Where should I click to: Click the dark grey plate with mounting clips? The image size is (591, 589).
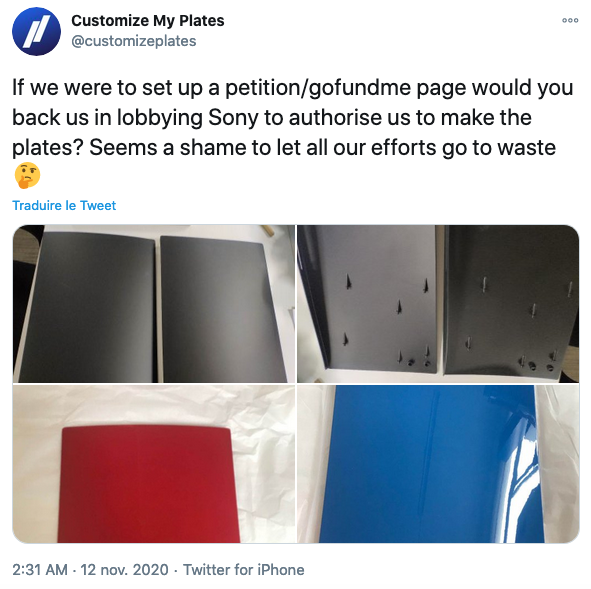pyautogui.click(x=511, y=301)
